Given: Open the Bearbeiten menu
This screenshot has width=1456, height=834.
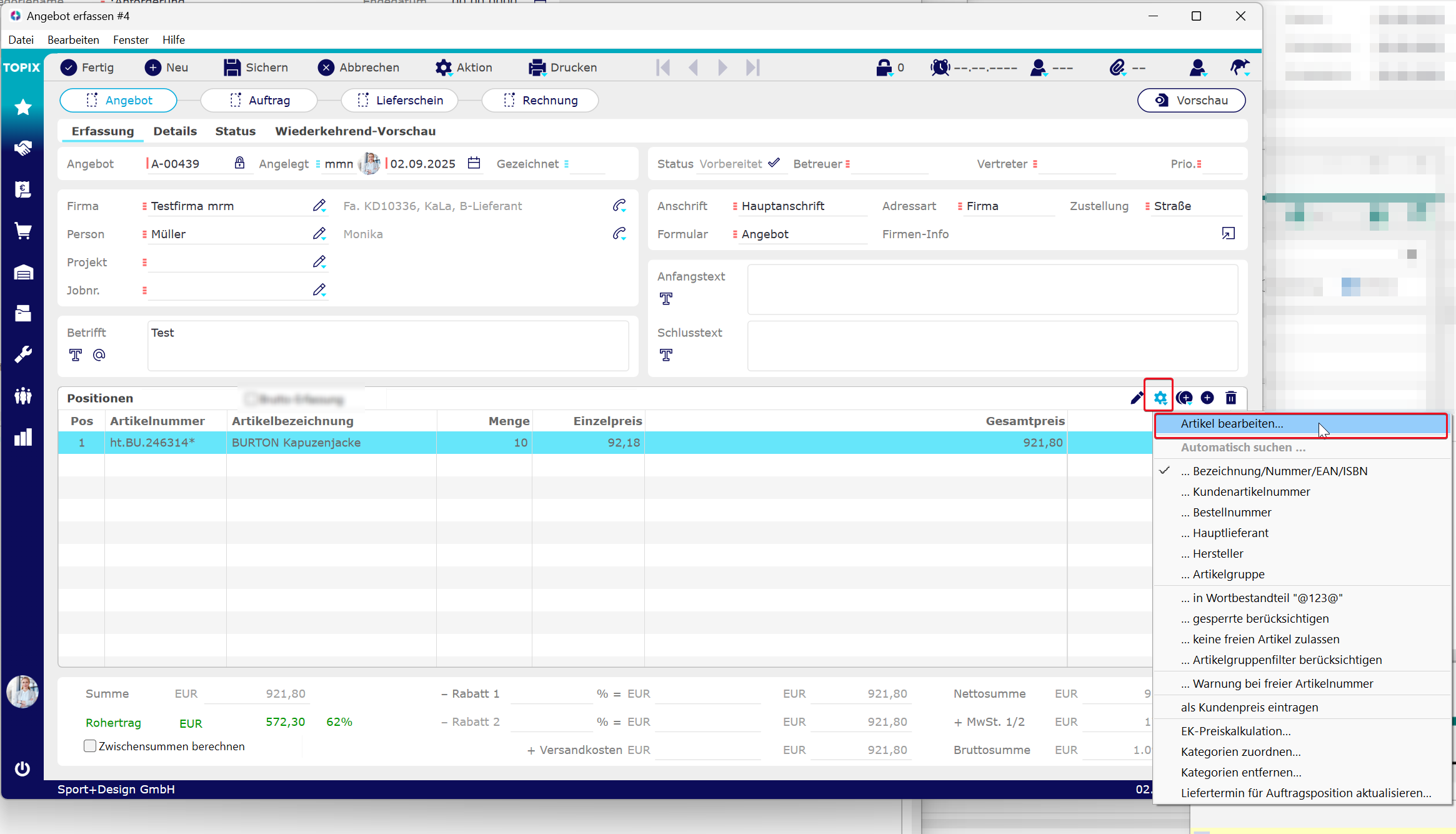Looking at the screenshot, I should 73,39.
